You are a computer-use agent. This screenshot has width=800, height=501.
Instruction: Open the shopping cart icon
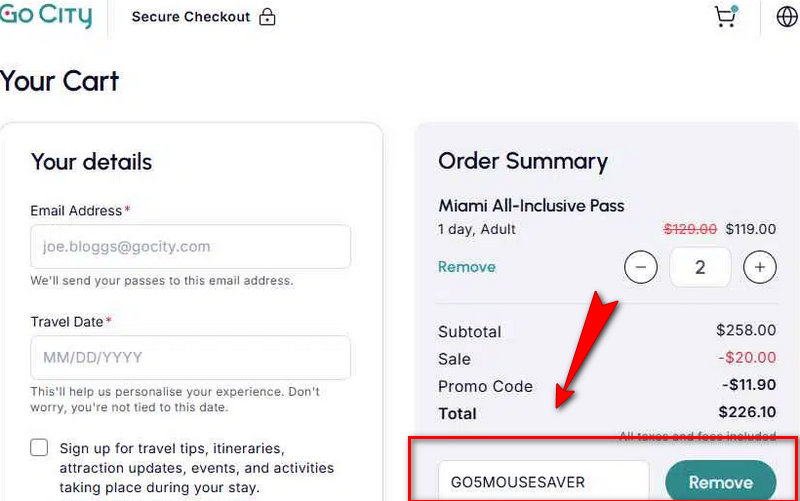click(726, 16)
